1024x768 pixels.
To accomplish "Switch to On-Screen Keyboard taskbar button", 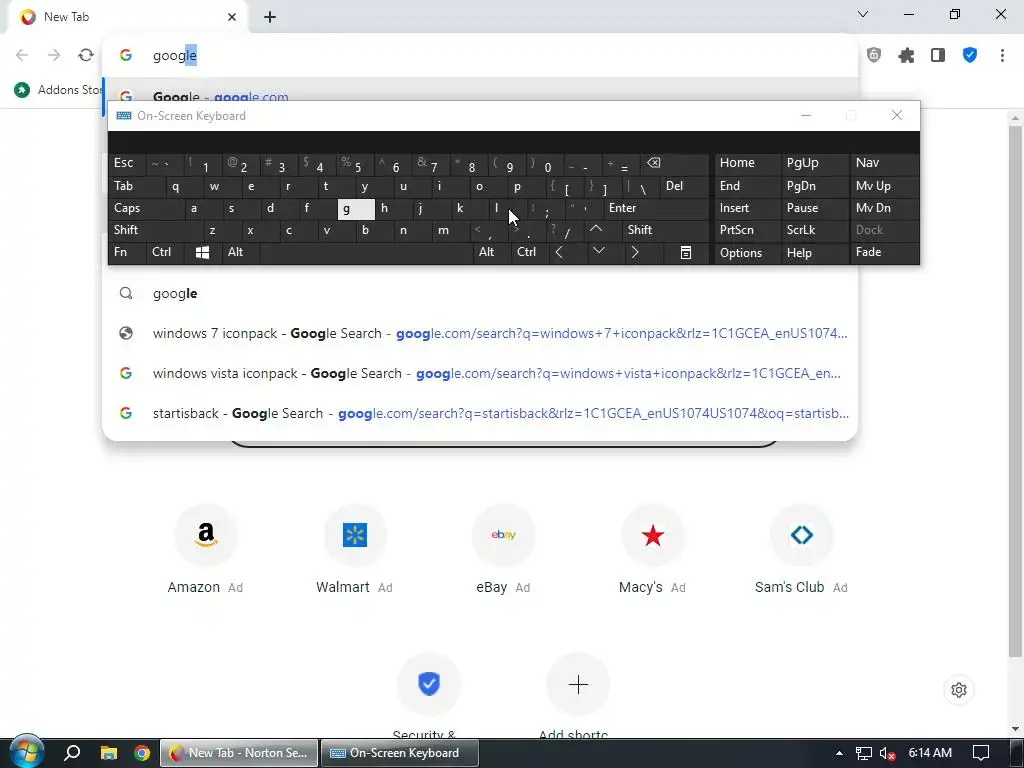I will coord(399,753).
